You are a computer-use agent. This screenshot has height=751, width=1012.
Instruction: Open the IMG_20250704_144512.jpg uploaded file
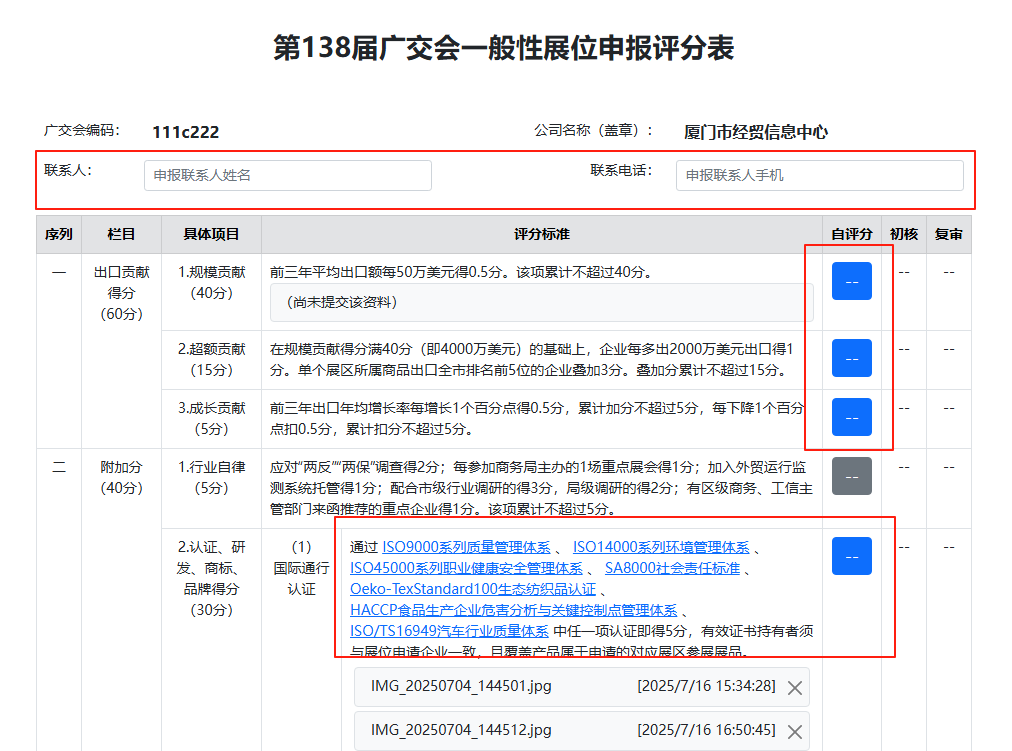(461, 731)
